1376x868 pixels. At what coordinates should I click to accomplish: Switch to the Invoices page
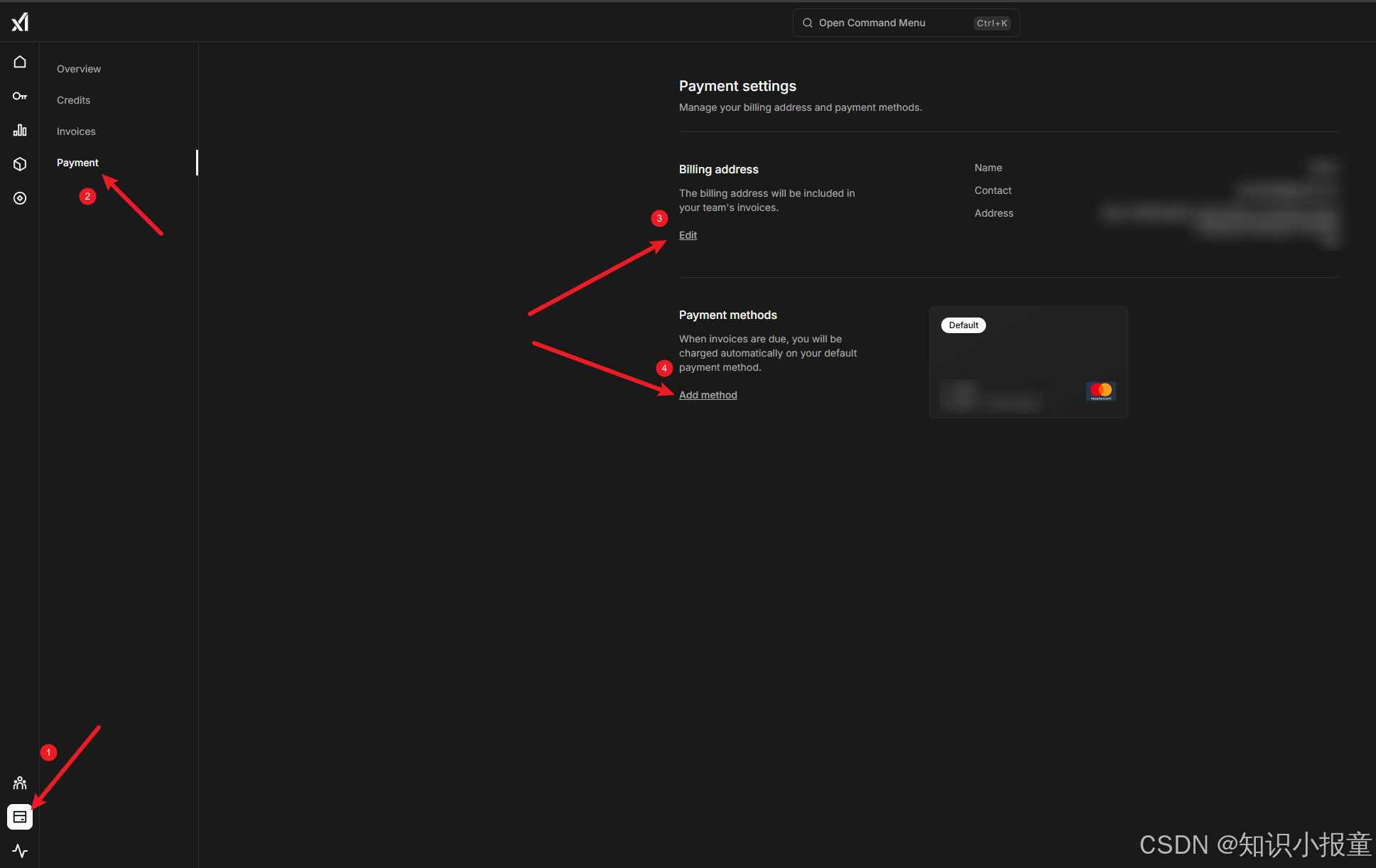[76, 131]
